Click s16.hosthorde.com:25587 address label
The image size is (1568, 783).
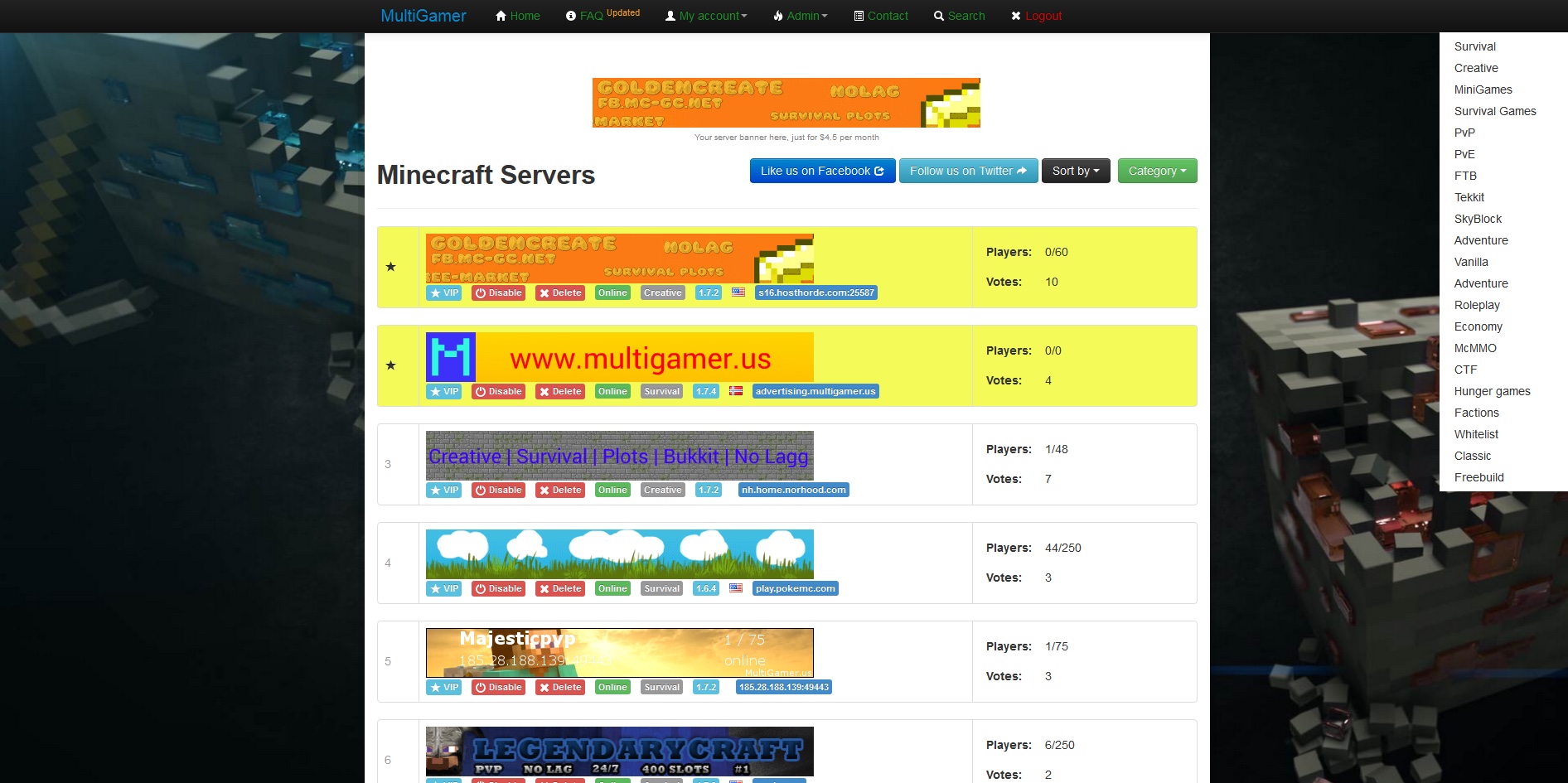815,292
